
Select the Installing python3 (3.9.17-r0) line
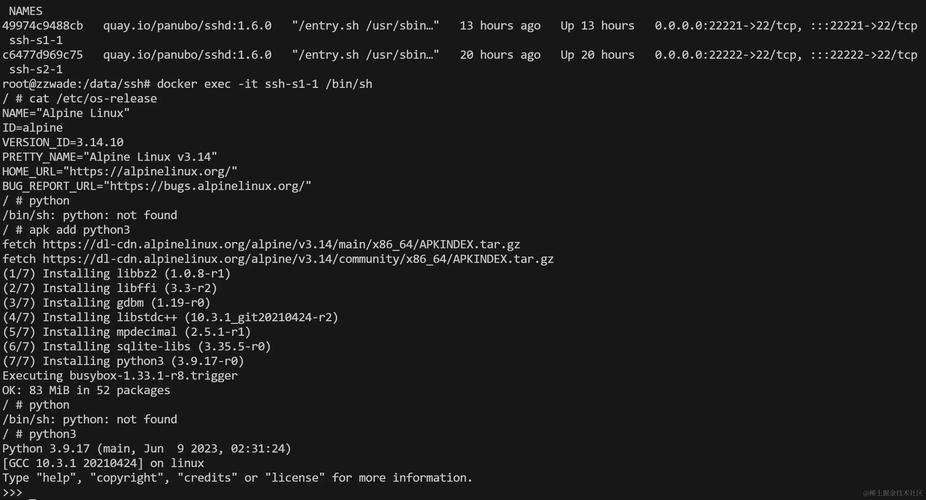[x=123, y=361]
